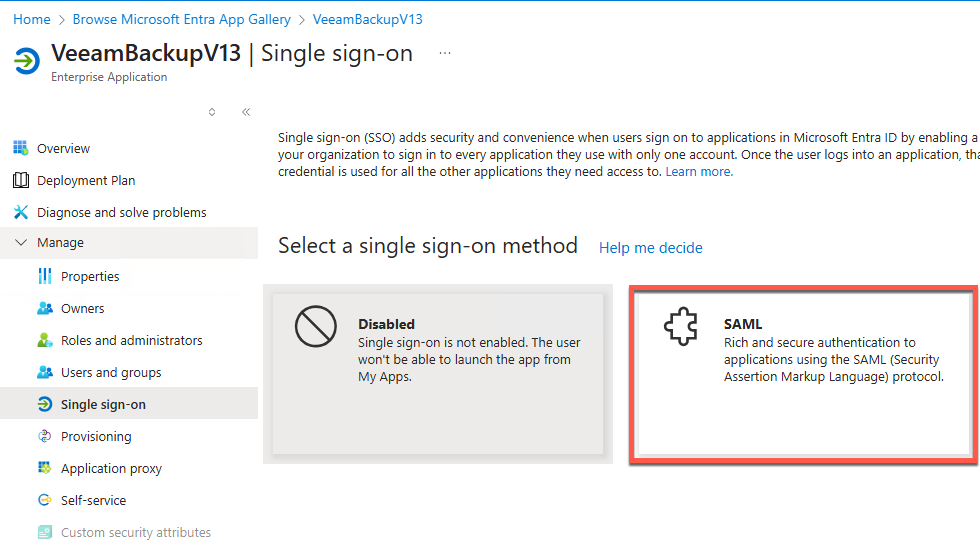Screen dimensions: 980x542
Task: Select Single sign-on in sidebar
Action: click(x=103, y=404)
